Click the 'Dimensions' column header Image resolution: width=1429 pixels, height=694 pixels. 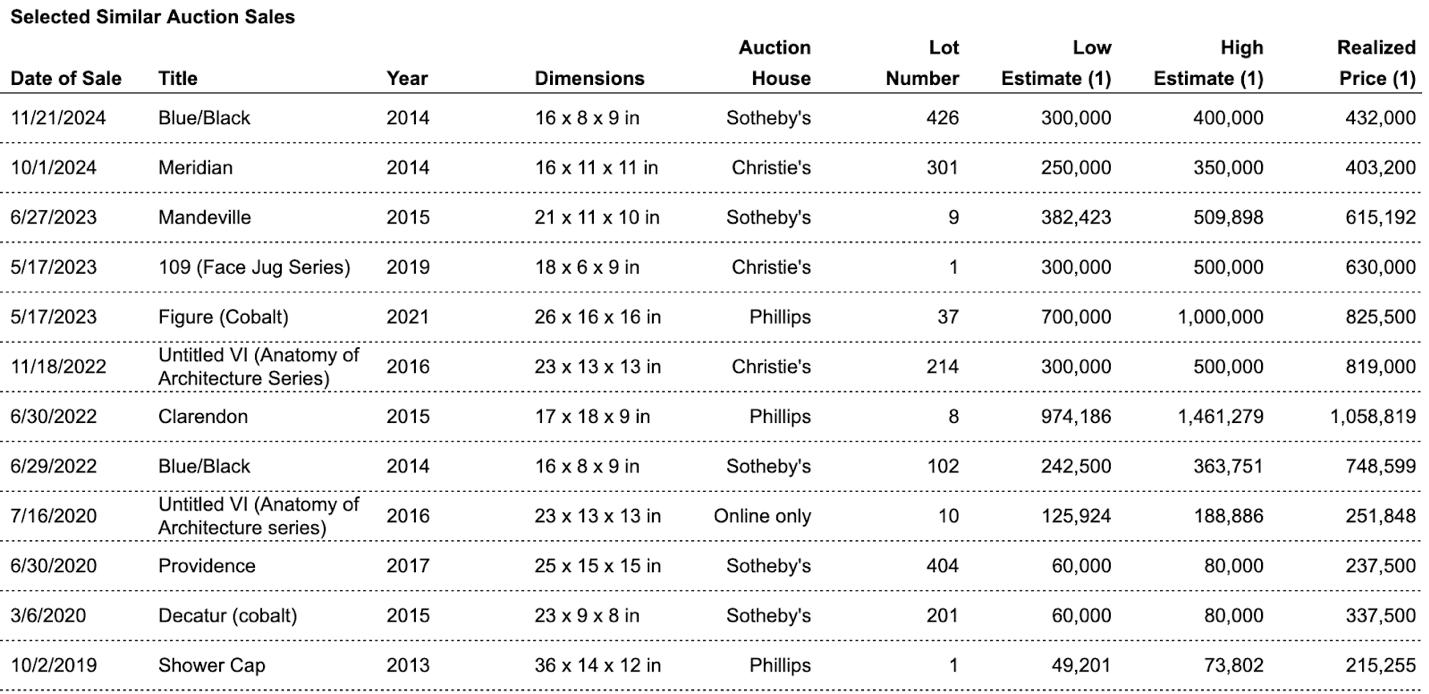[589, 78]
